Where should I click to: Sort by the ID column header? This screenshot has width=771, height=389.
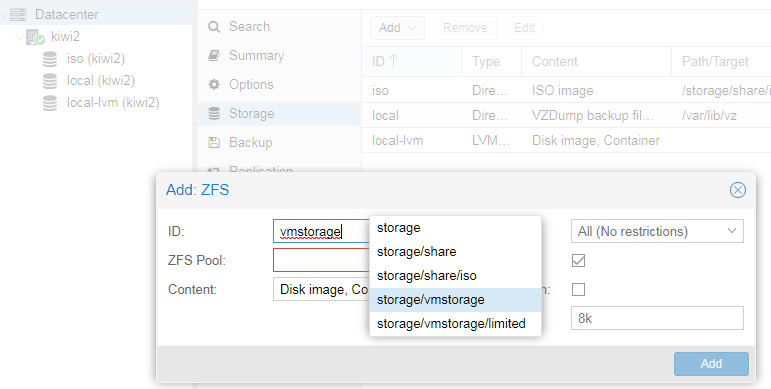[412, 61]
